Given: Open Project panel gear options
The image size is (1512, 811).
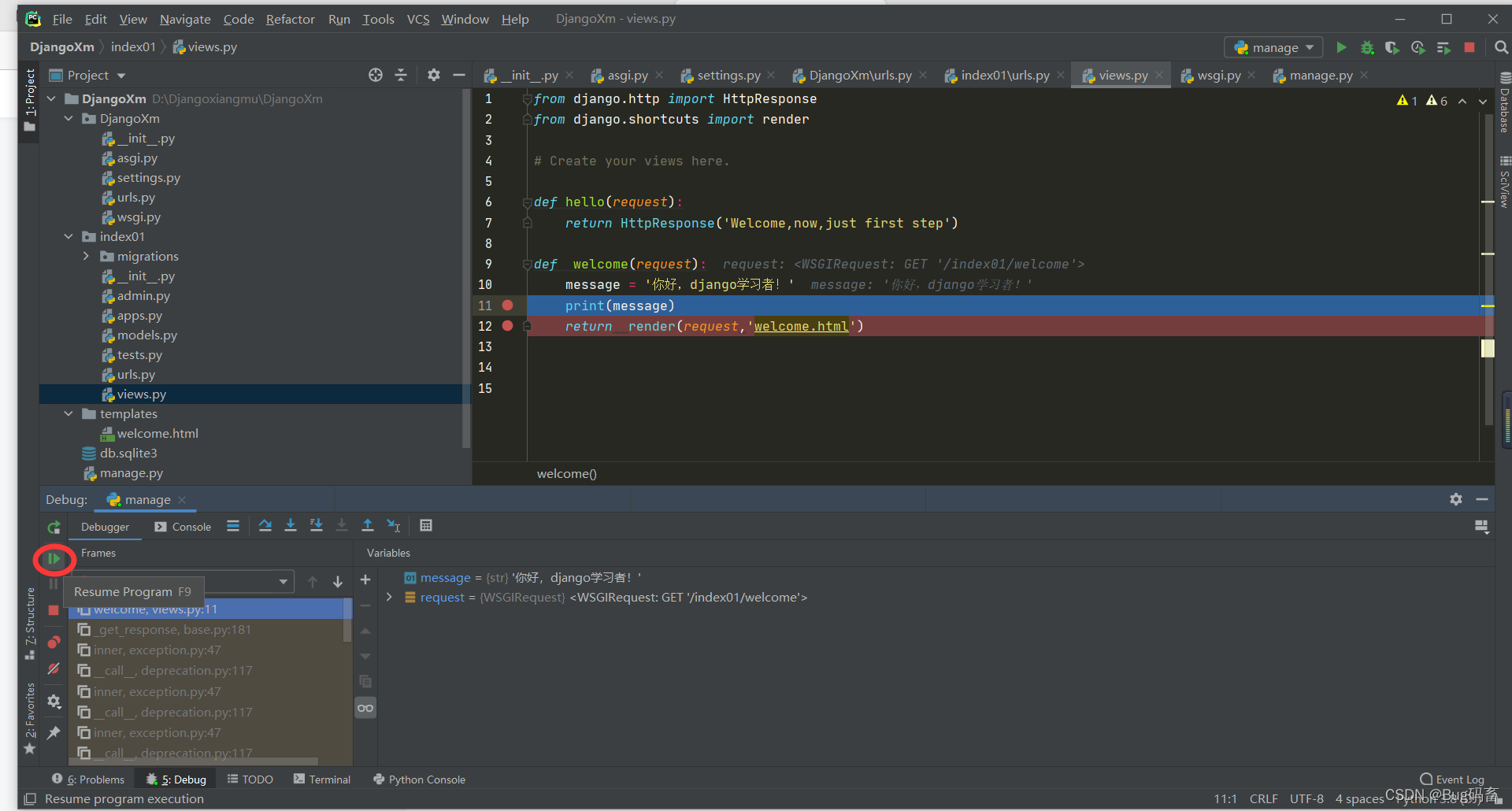Looking at the screenshot, I should [x=434, y=75].
